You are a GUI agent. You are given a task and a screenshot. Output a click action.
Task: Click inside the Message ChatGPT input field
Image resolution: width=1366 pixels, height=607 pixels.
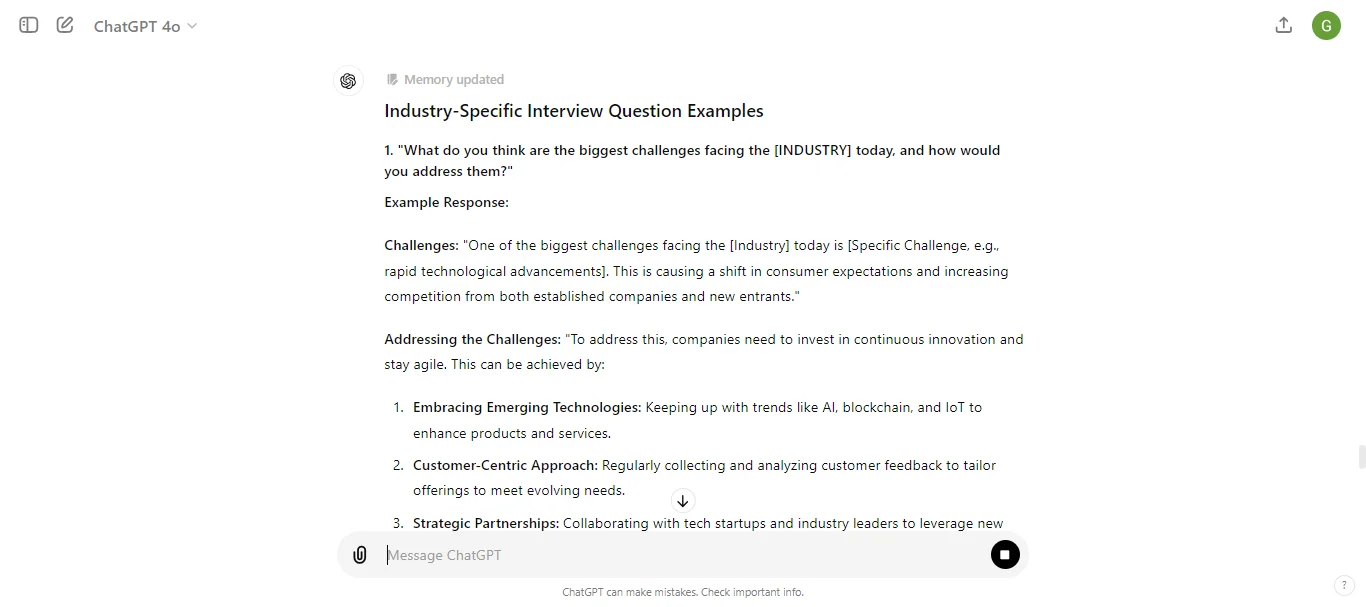(600, 555)
